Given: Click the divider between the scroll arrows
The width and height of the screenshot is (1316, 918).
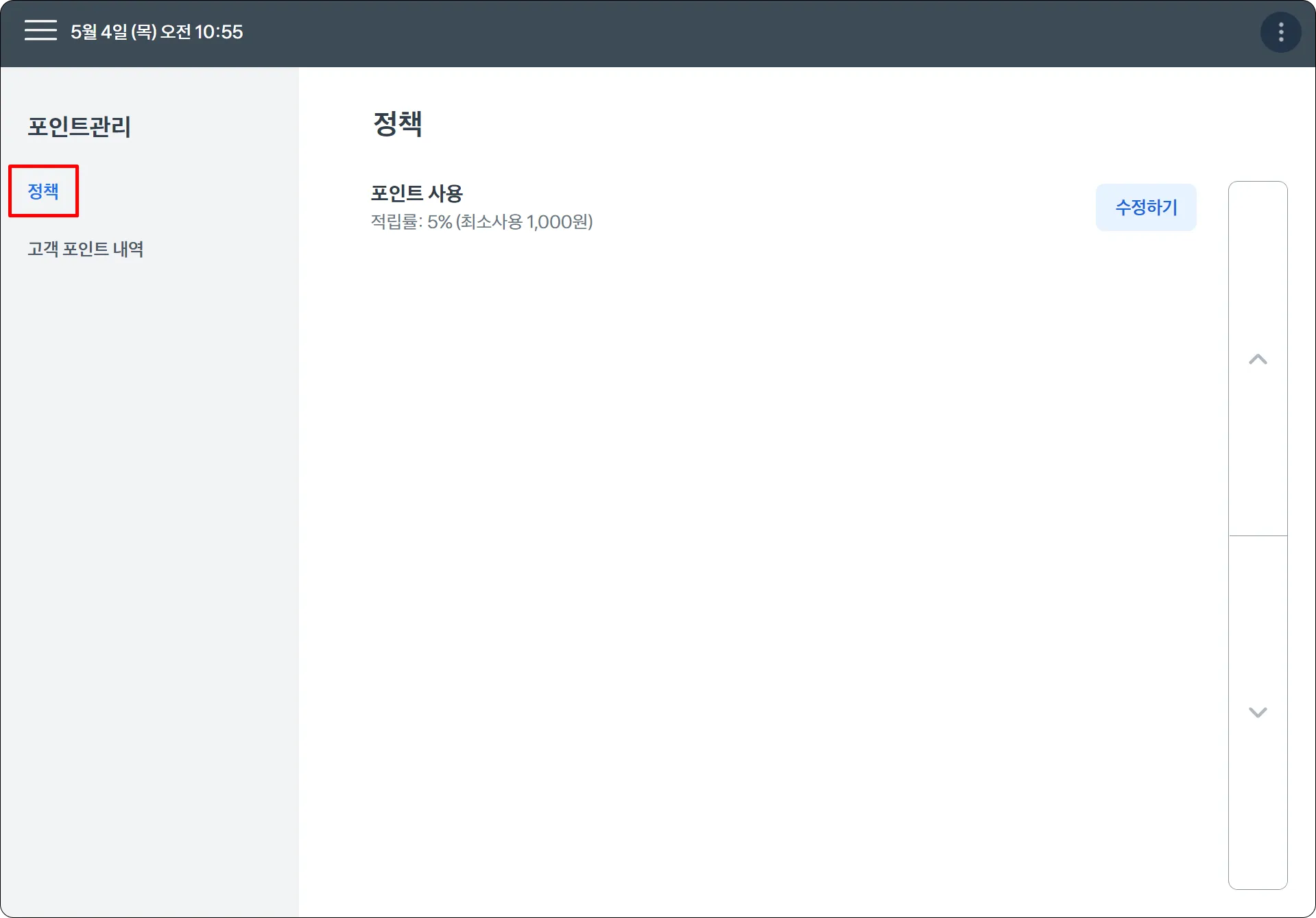Looking at the screenshot, I should click(x=1257, y=535).
